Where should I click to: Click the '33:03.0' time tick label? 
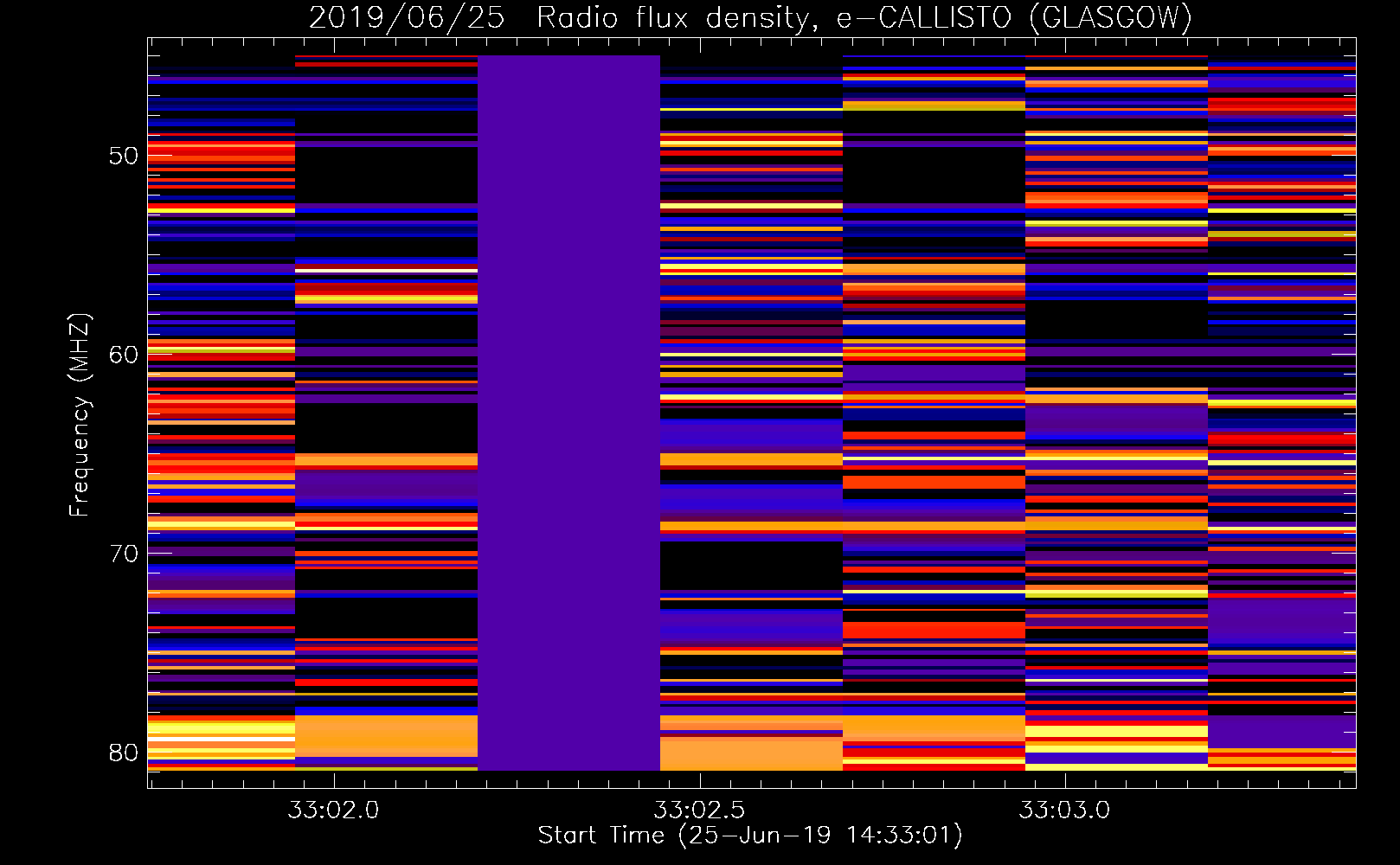[1064, 811]
